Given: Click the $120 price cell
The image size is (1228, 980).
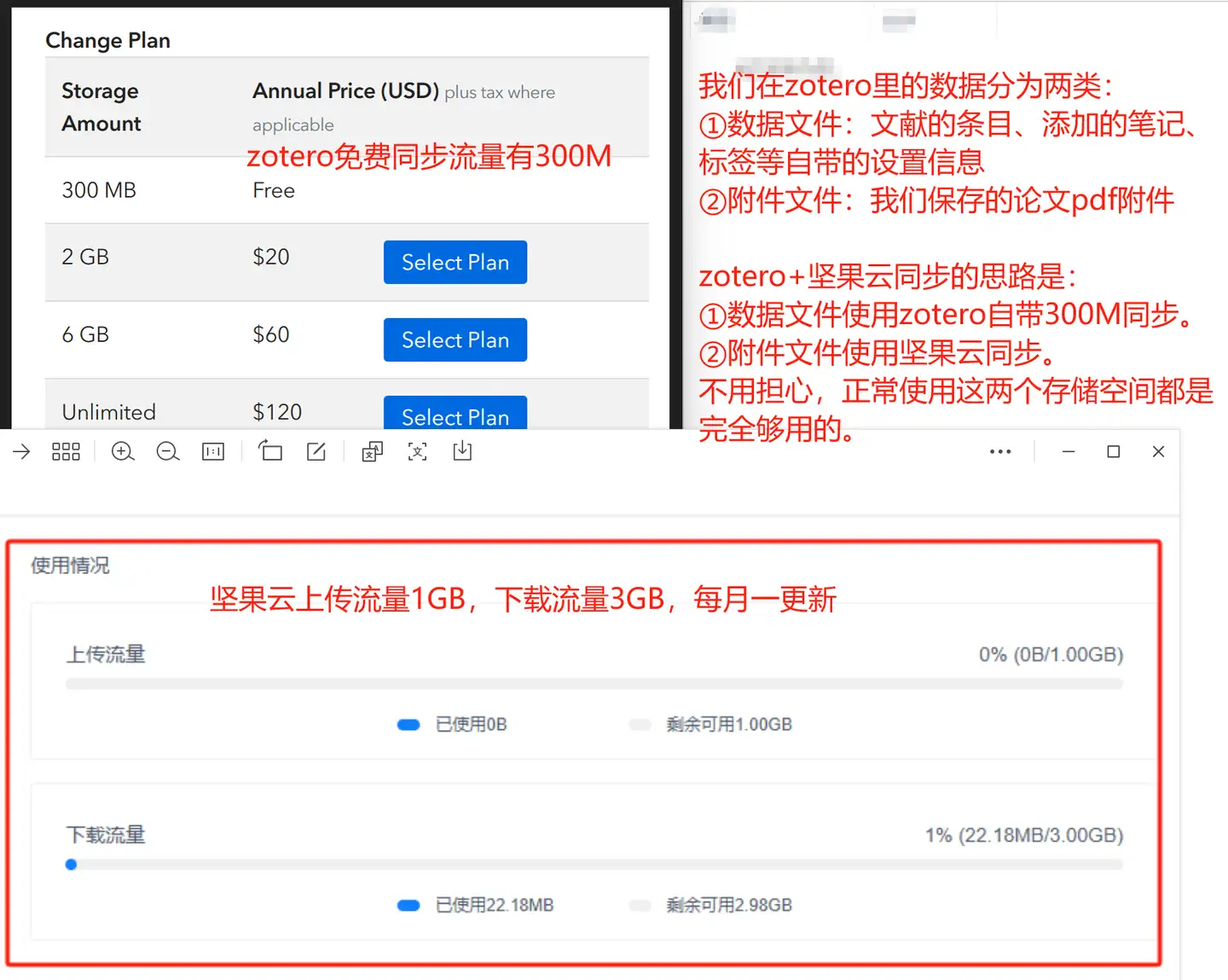Looking at the screenshot, I should click(x=277, y=412).
